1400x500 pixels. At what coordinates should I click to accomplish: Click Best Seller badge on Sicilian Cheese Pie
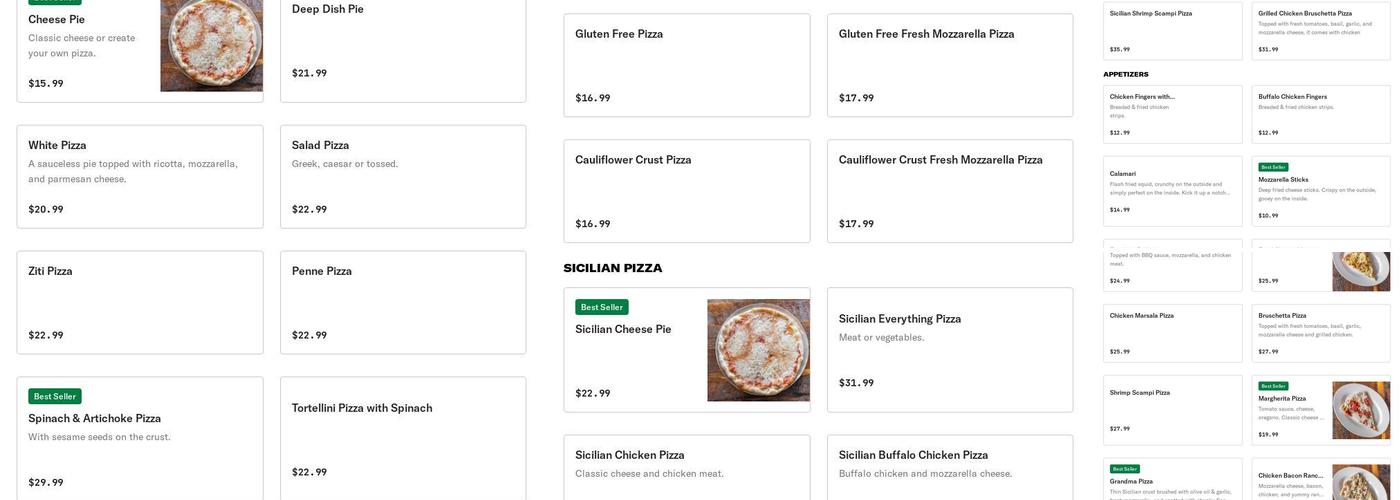click(x=601, y=307)
